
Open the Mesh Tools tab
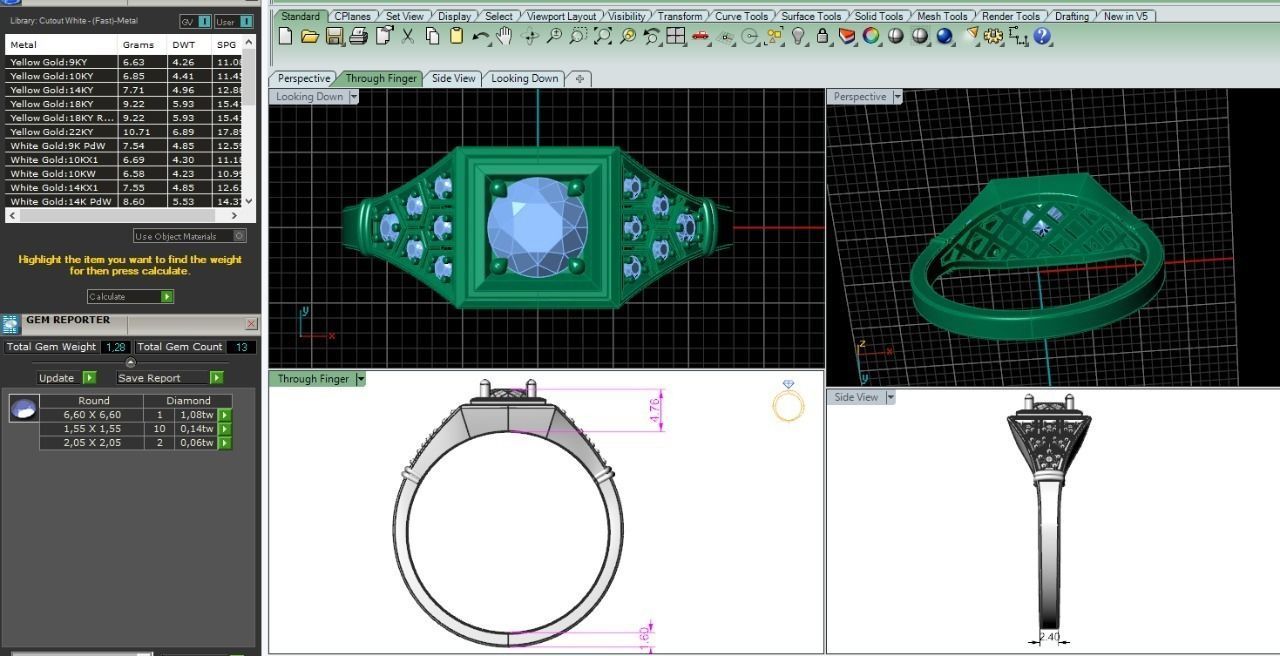tap(942, 16)
